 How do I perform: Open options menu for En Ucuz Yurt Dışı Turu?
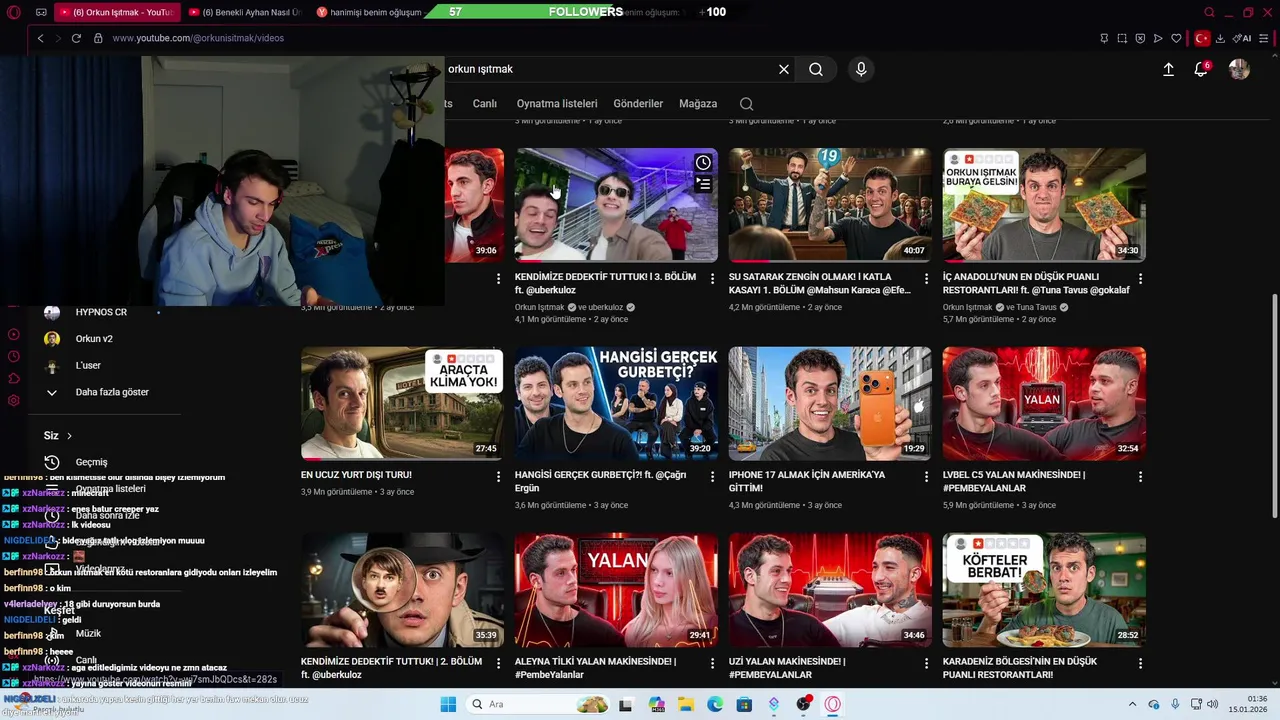click(x=498, y=477)
